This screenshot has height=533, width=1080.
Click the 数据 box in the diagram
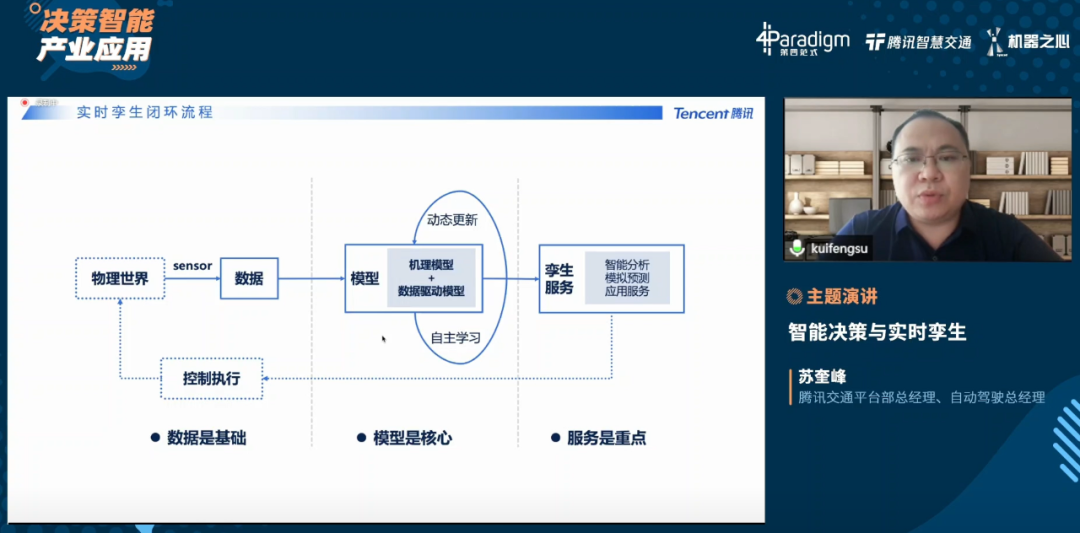click(249, 278)
